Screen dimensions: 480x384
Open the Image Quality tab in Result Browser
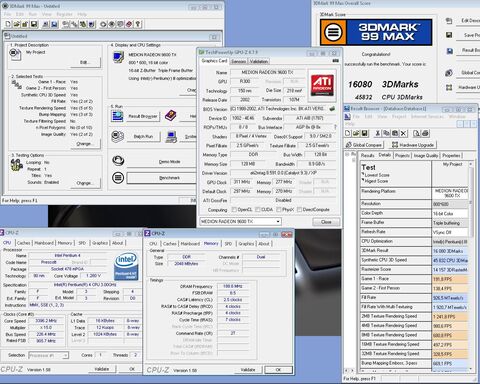click(x=426, y=156)
